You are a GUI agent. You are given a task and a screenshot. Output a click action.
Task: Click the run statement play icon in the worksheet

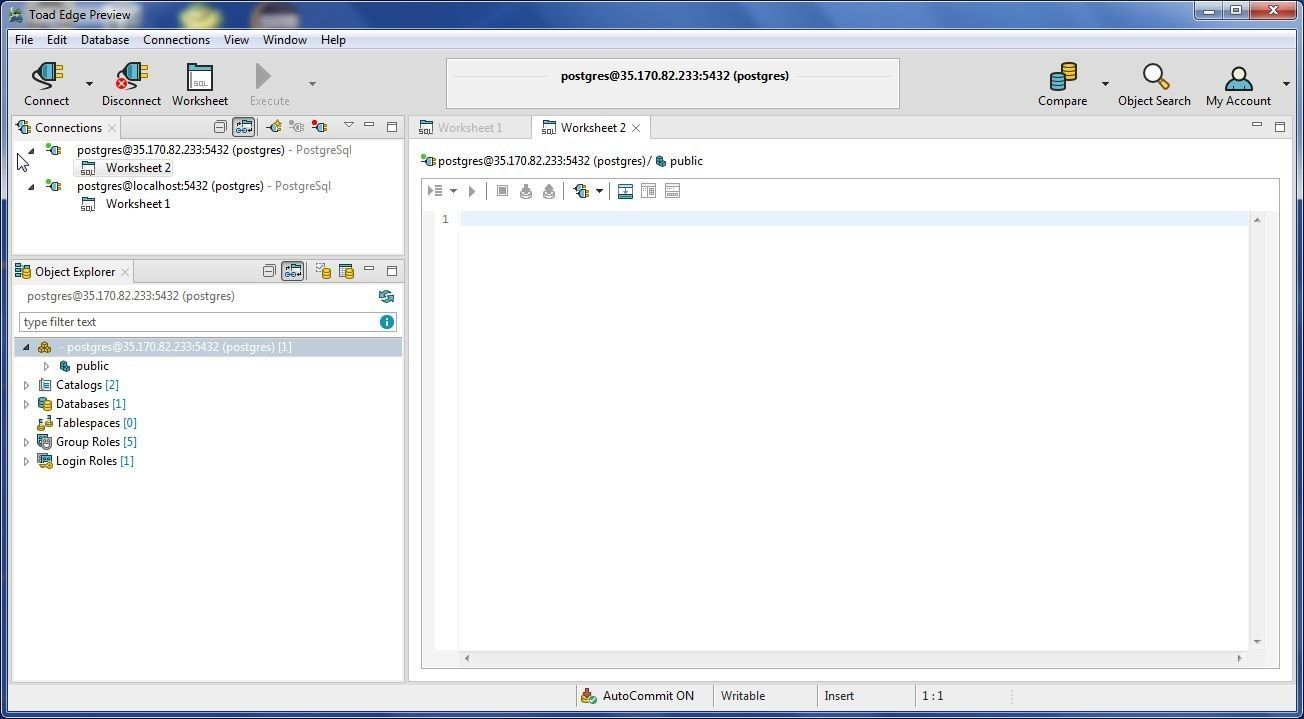472,191
